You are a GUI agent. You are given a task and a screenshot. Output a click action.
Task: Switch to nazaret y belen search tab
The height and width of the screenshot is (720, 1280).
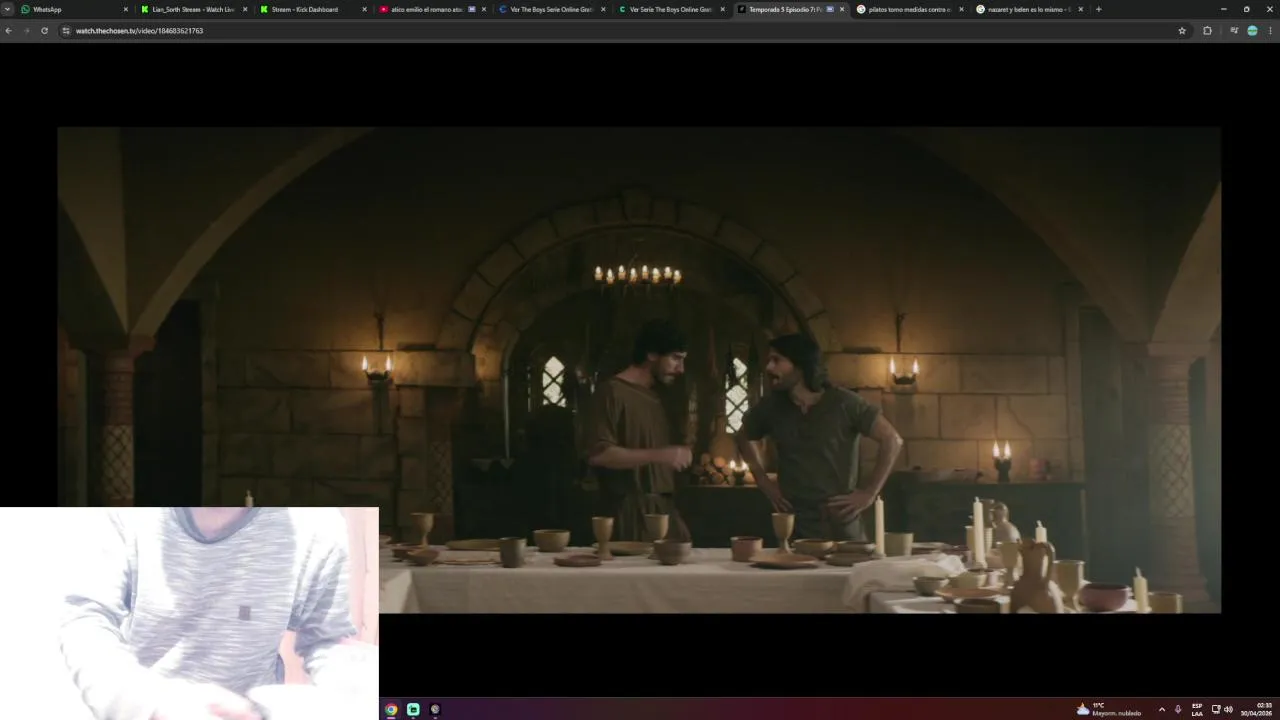tap(1028, 9)
